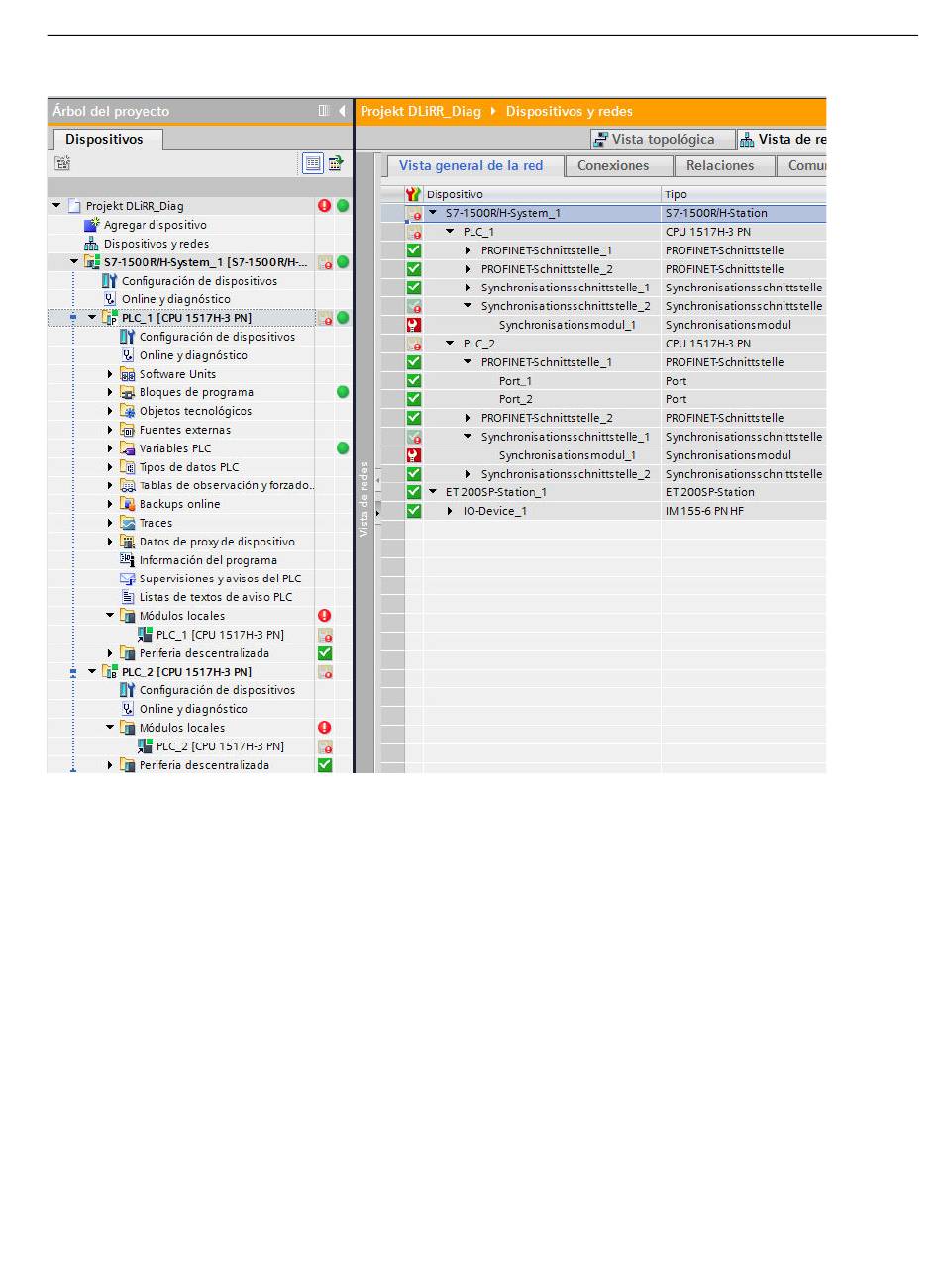Collapse the project tree with arrow button
This screenshot has height=1288, width=941.
342,111
